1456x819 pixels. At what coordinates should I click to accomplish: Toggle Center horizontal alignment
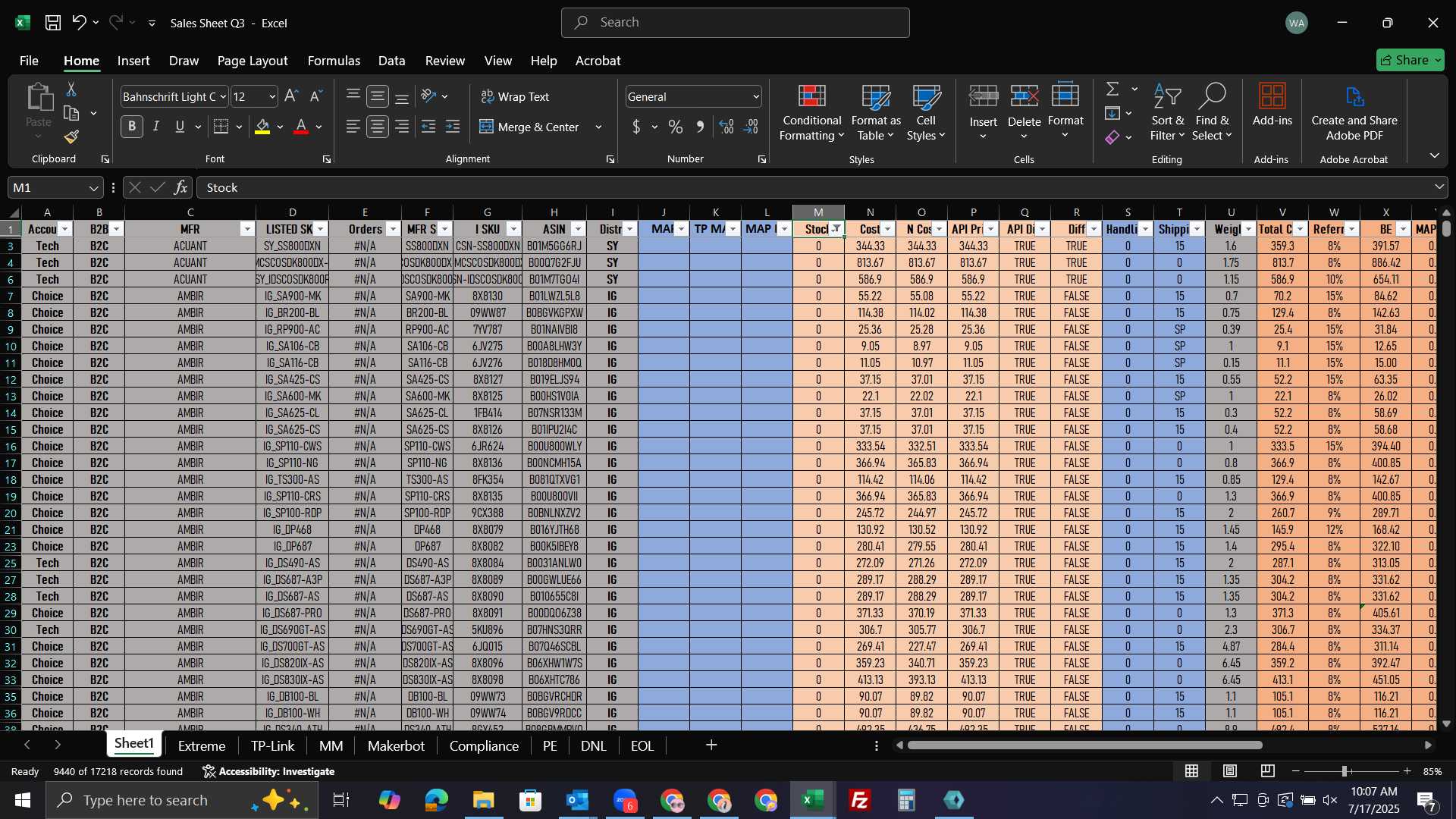(378, 127)
